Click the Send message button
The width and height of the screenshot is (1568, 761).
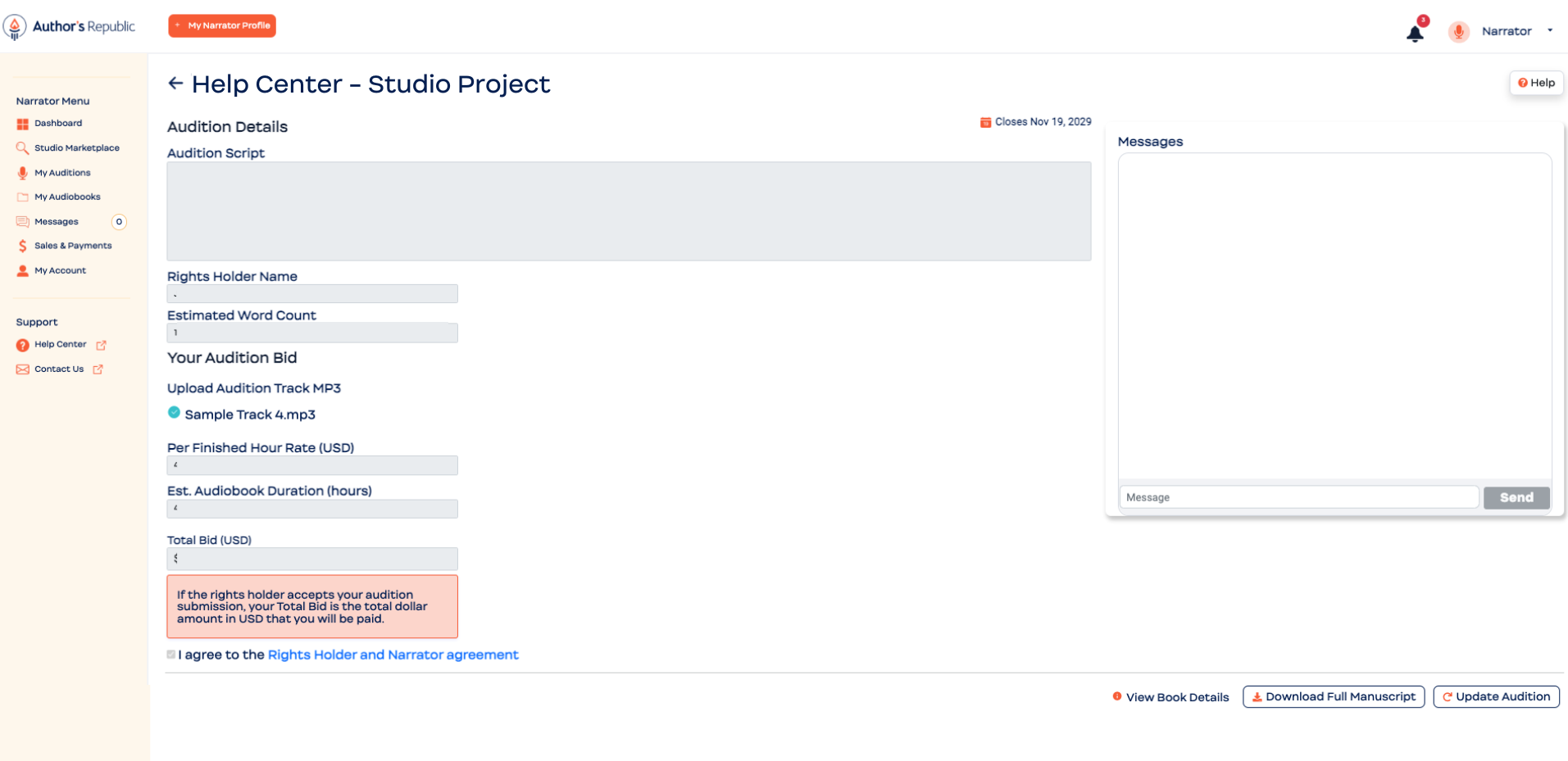point(1516,497)
